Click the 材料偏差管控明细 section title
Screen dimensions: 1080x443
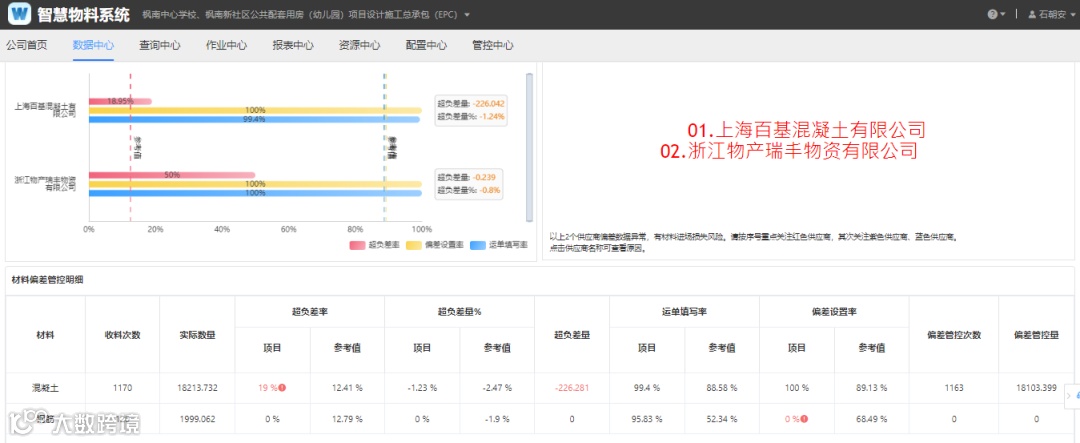(48, 280)
